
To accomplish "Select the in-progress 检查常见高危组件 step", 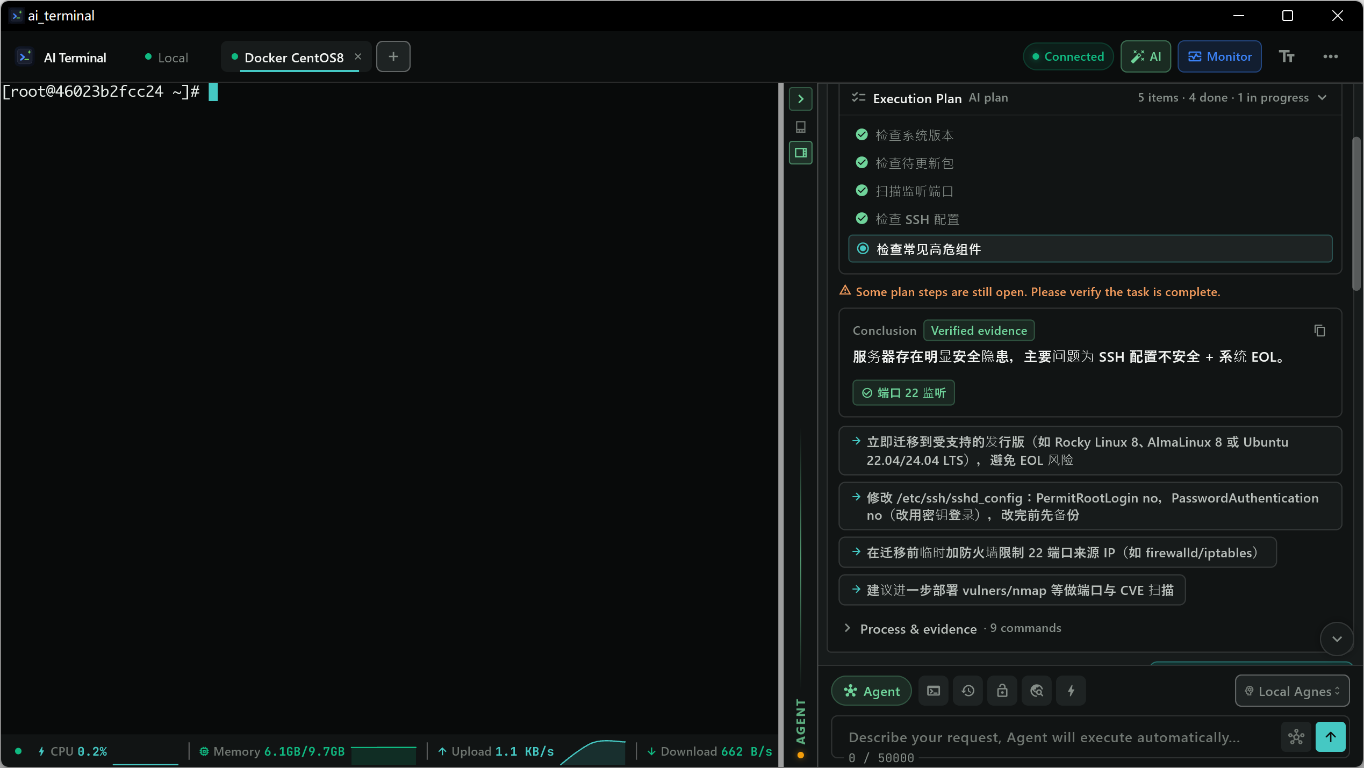I will (x=1090, y=249).
